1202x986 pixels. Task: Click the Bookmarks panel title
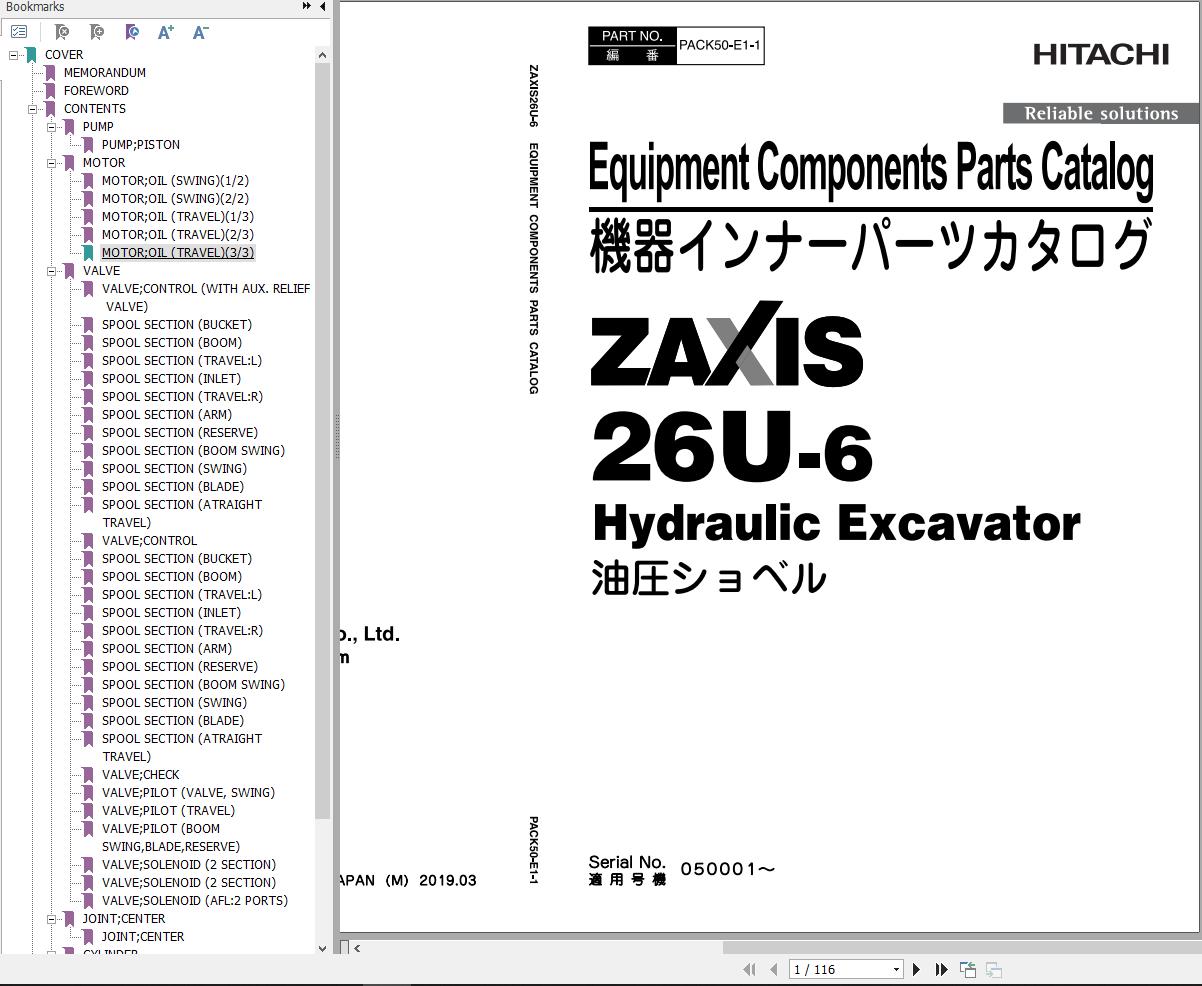[35, 7]
